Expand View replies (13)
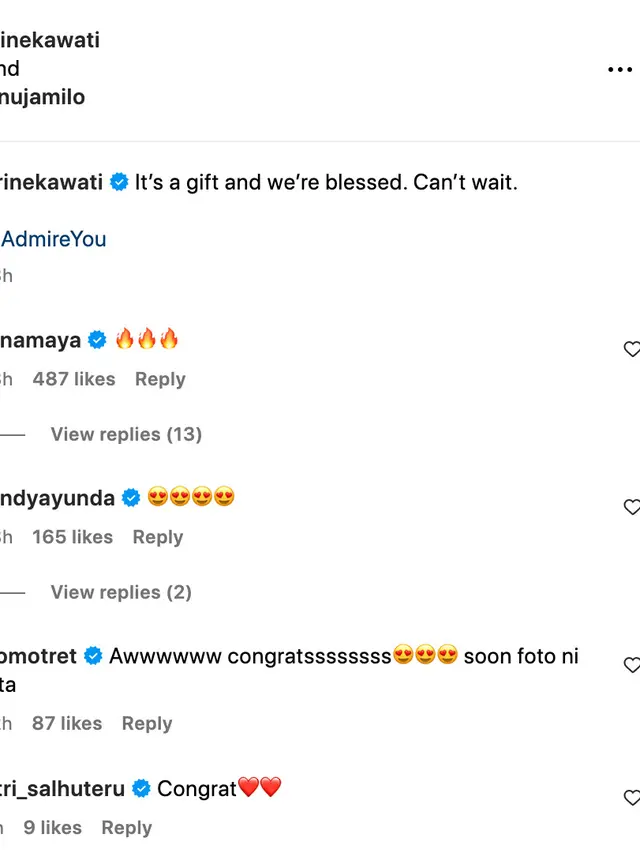 126,434
